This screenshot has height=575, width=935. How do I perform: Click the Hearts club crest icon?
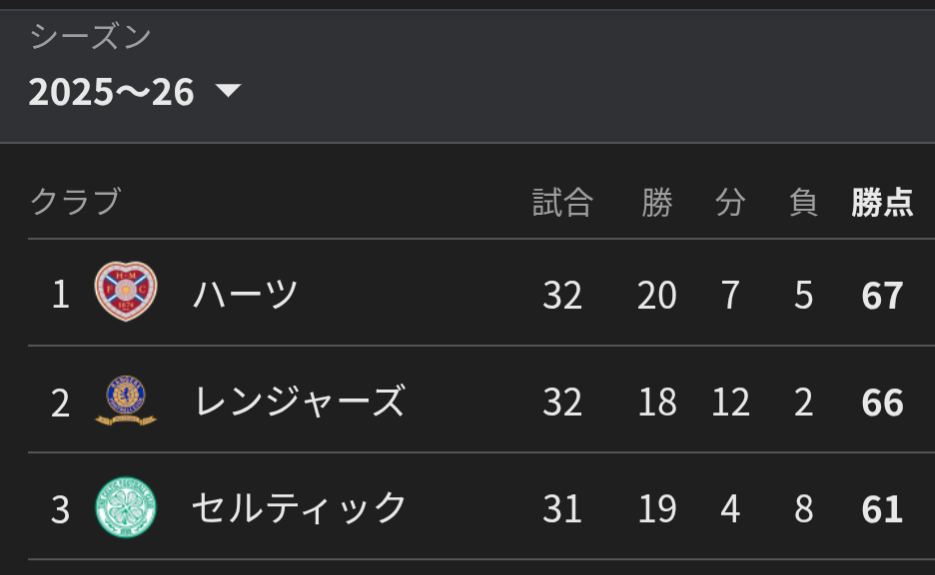[125, 292]
